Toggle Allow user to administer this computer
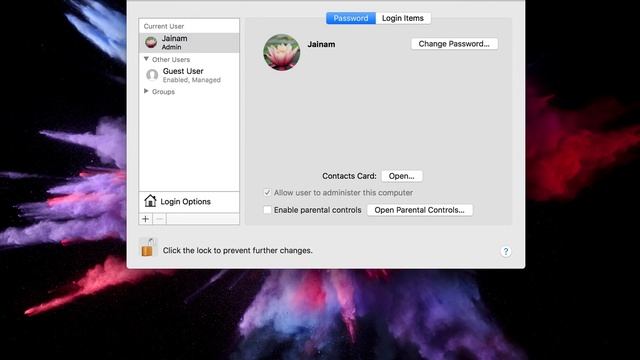This screenshot has width=640, height=360. (267, 193)
